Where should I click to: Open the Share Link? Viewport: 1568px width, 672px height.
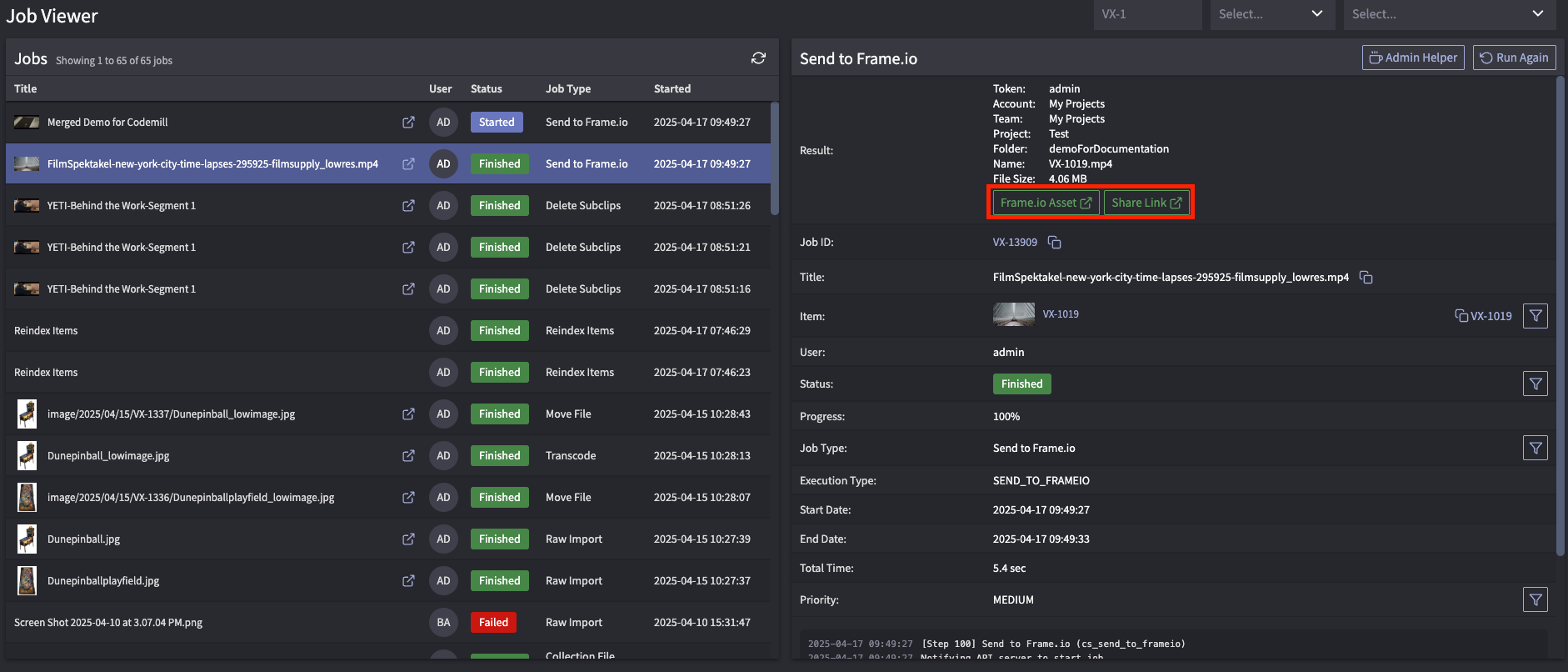point(1146,203)
